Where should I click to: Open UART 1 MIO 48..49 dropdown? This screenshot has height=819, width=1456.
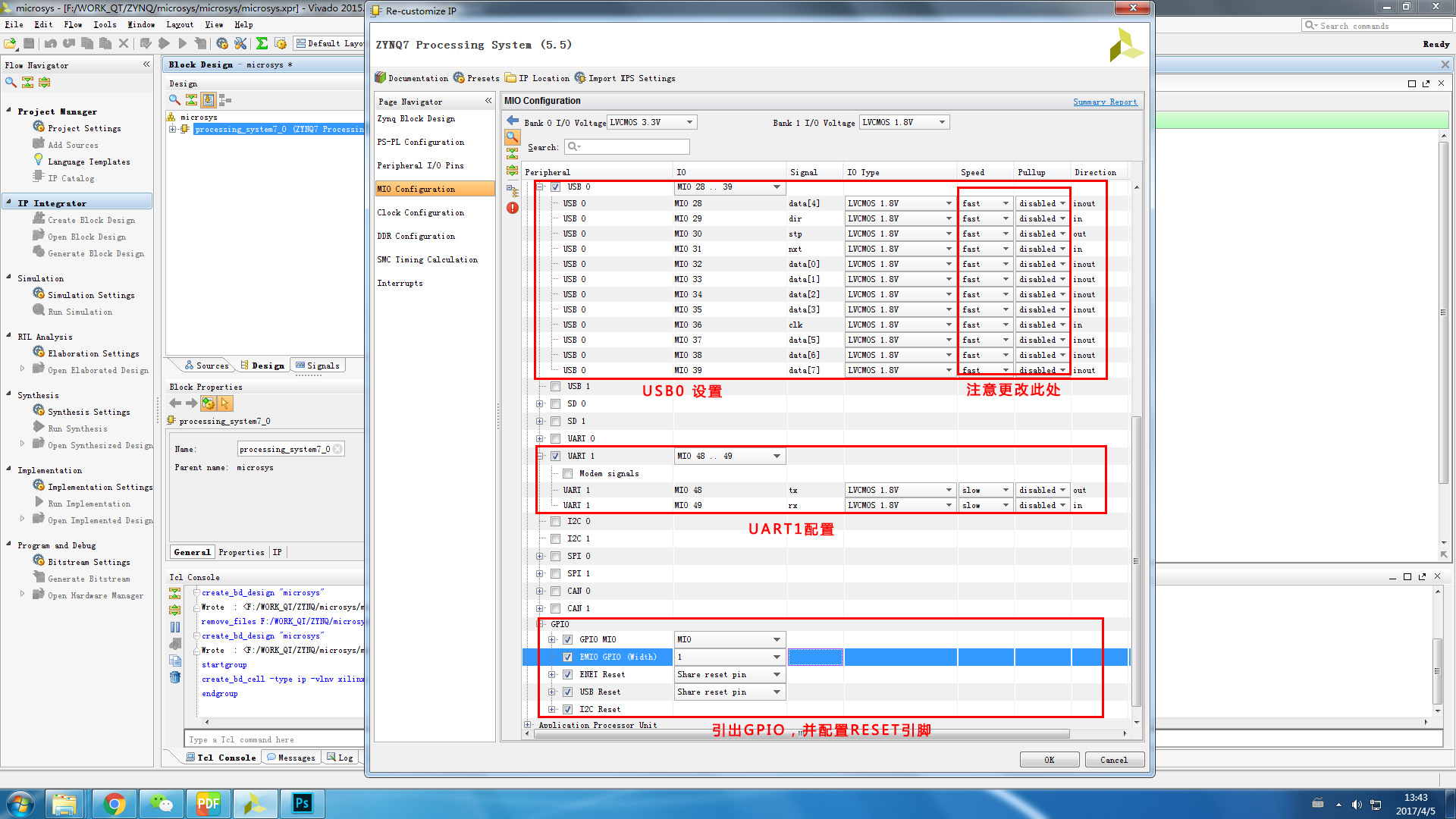(x=730, y=456)
